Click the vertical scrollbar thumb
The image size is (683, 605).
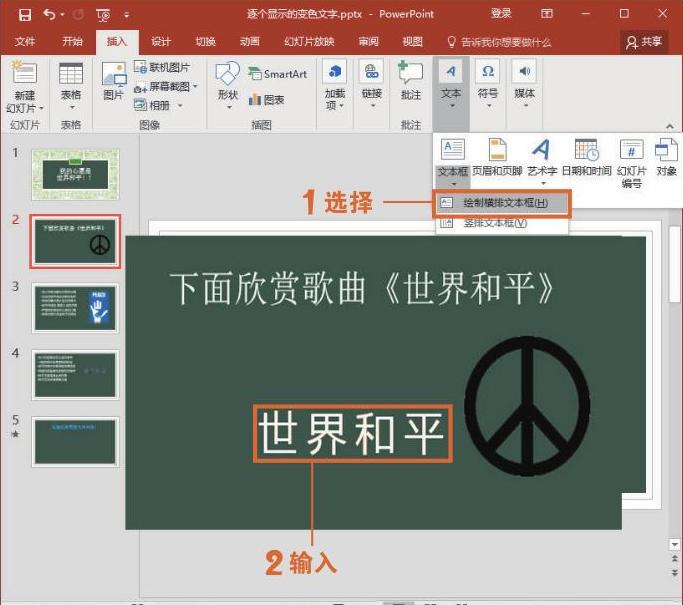point(674,264)
